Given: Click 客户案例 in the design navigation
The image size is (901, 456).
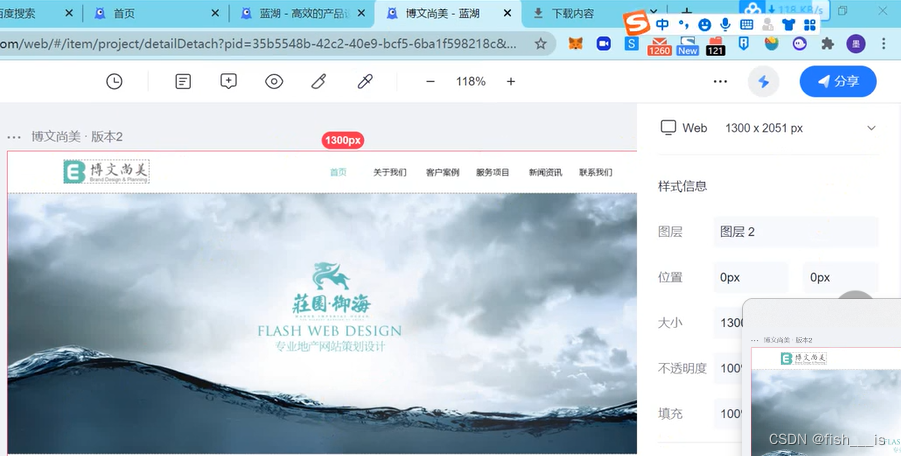Looking at the screenshot, I should pyautogui.click(x=442, y=172).
